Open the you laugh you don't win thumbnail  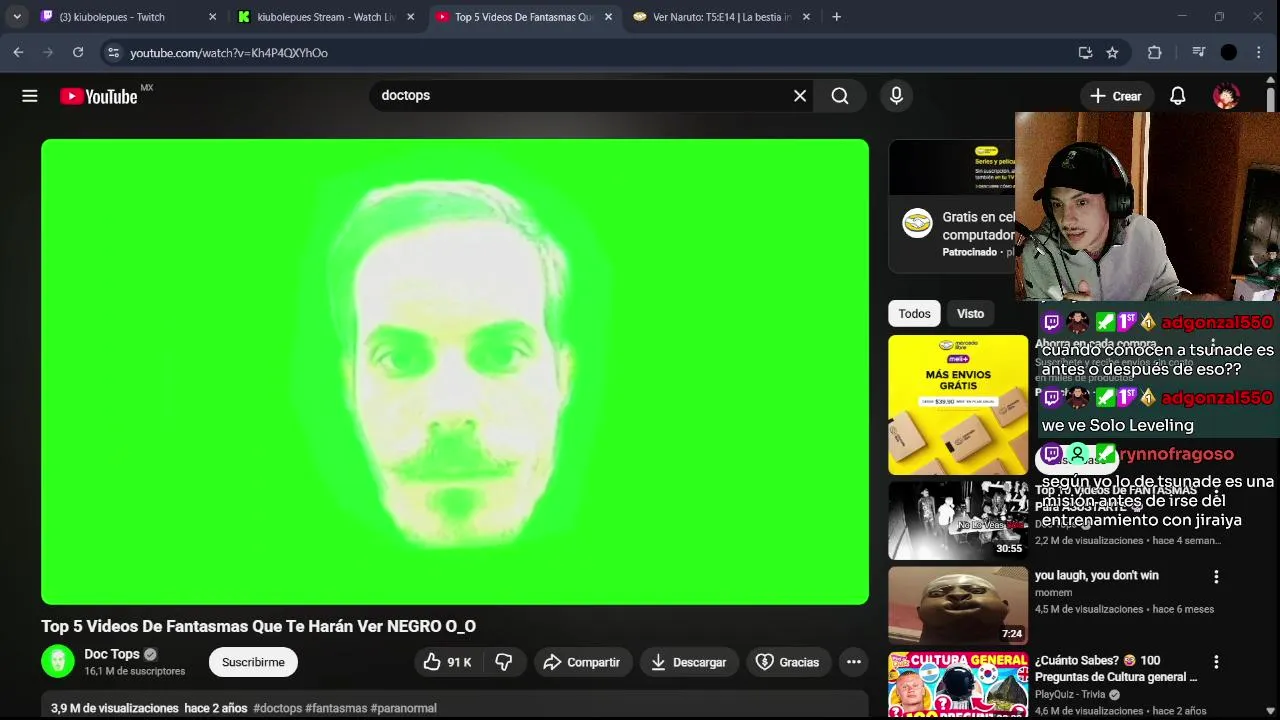958,606
